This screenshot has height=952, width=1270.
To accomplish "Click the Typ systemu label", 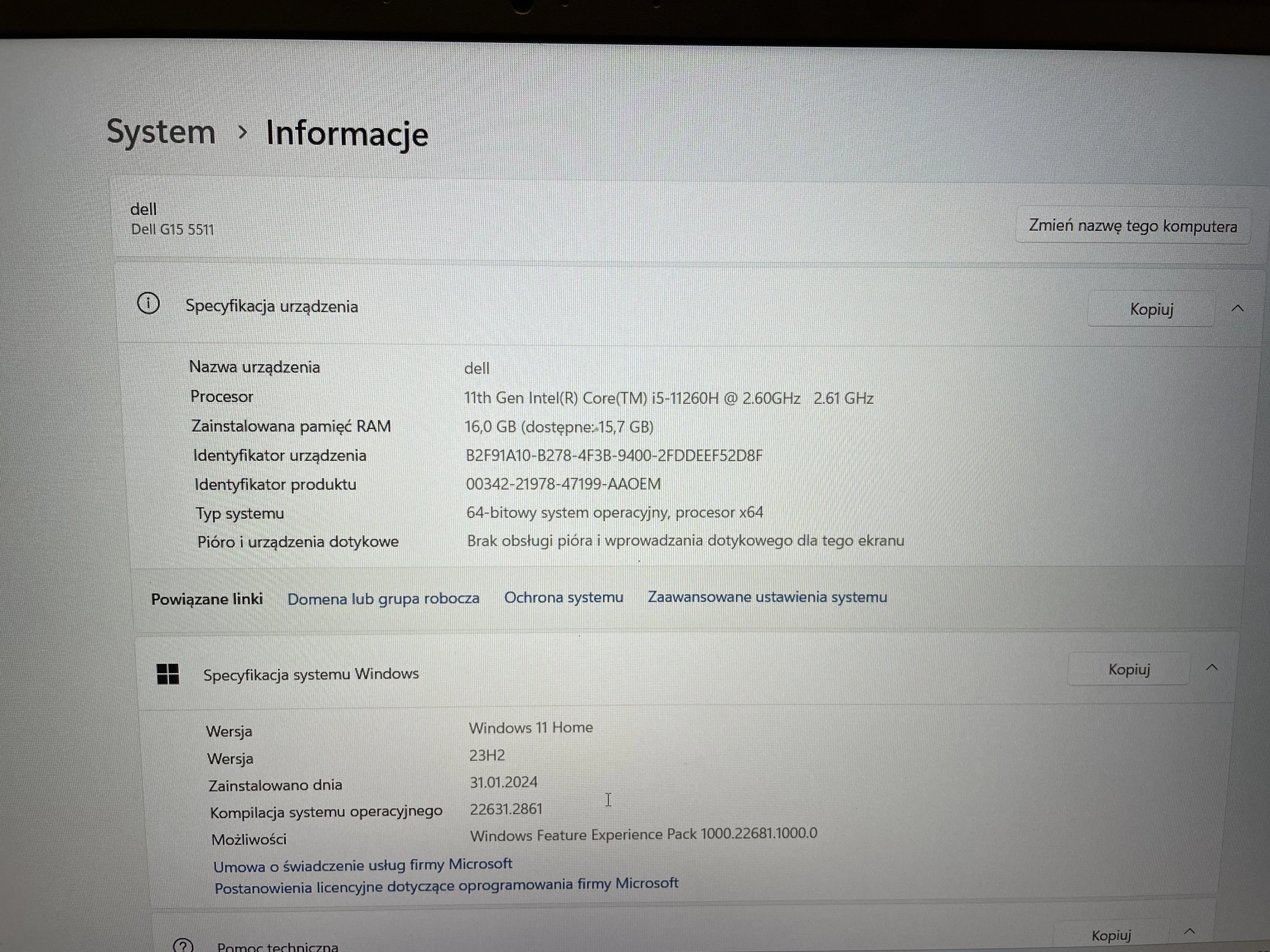I will pos(239,513).
